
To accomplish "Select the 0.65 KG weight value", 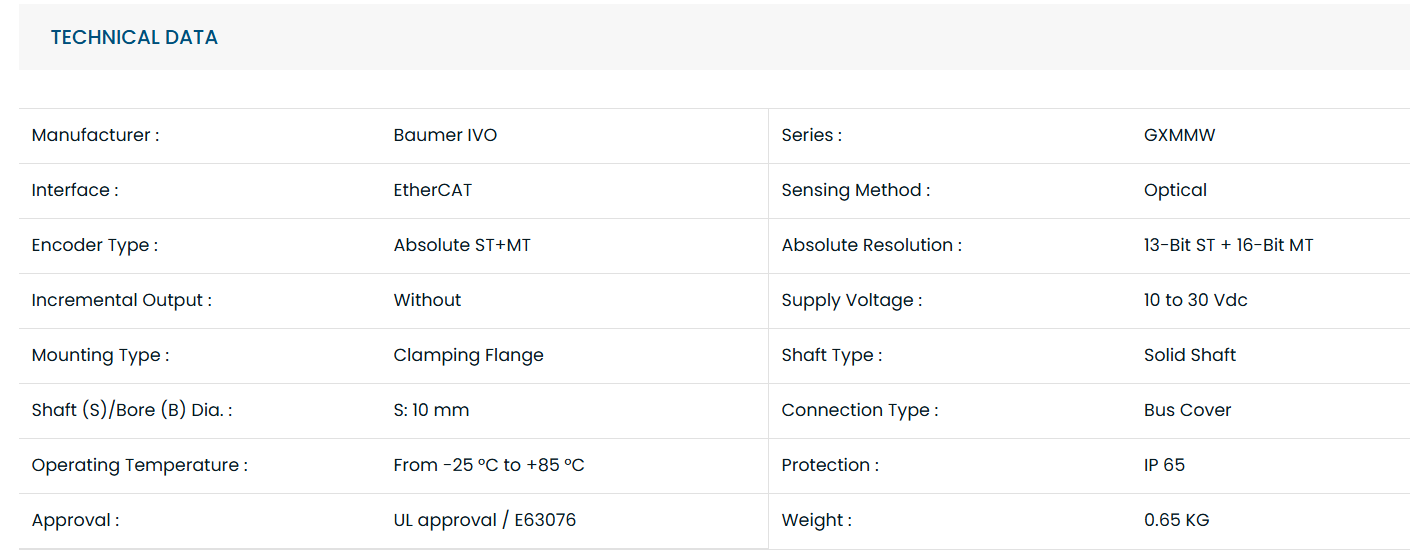I will [1176, 521].
